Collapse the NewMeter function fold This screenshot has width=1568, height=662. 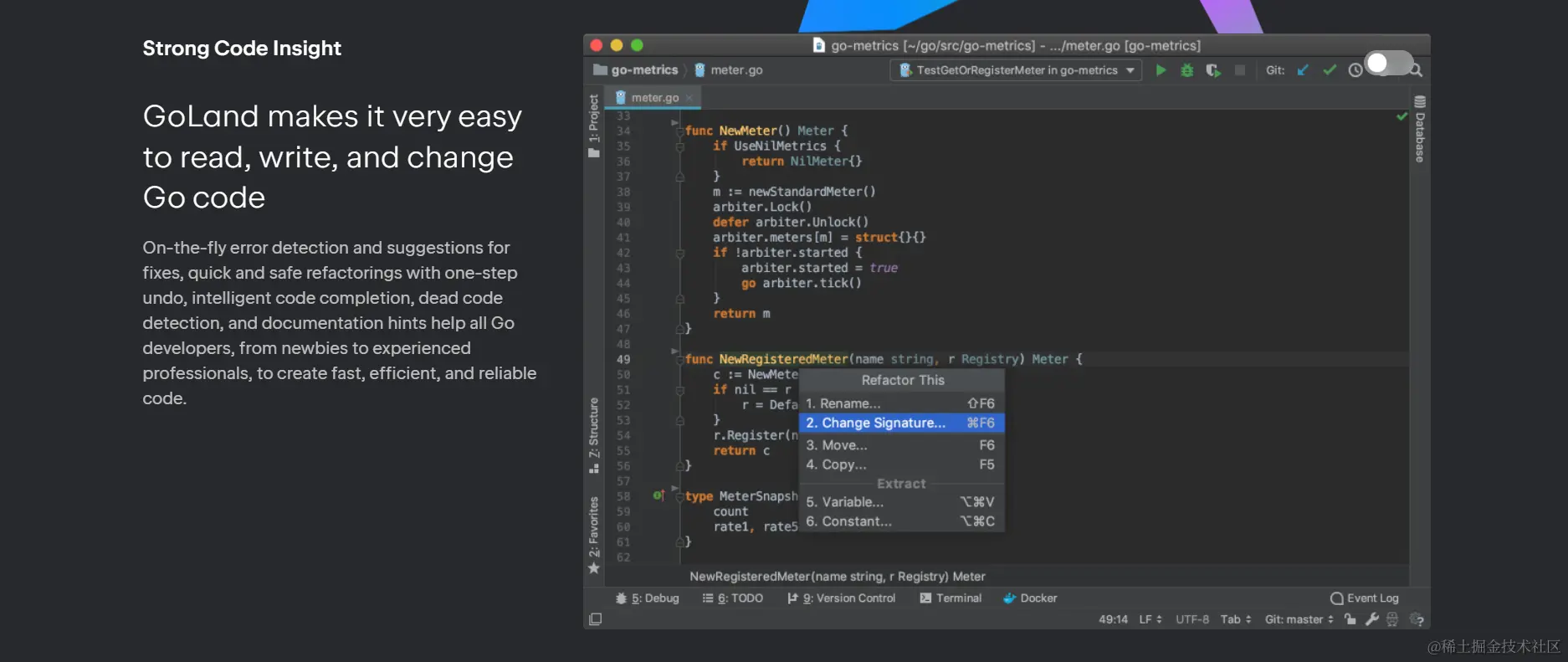[x=679, y=131]
